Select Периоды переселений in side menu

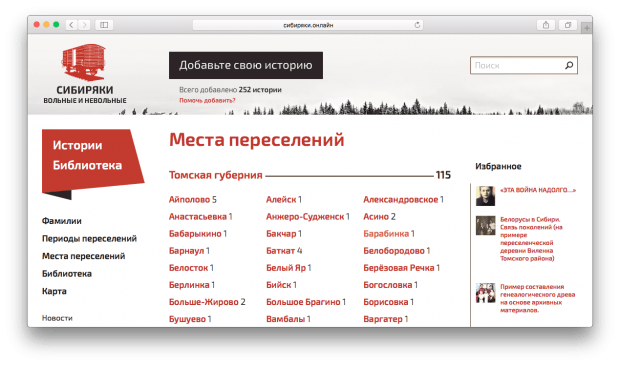(89, 238)
